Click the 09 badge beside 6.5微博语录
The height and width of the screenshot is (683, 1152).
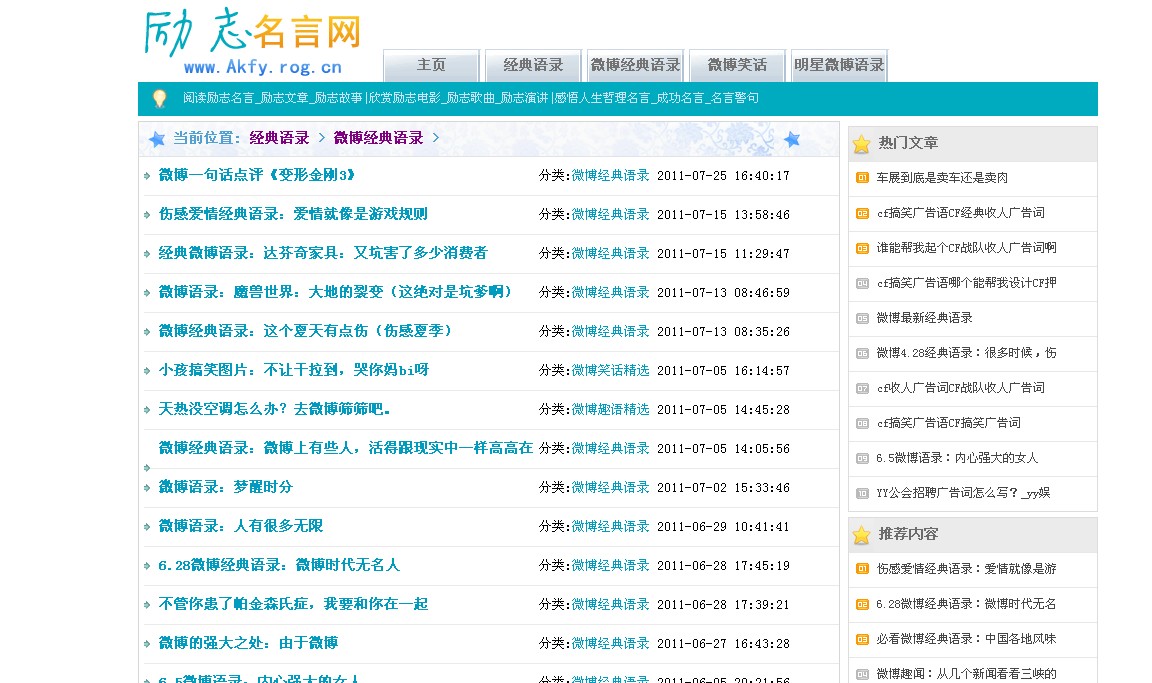tap(863, 458)
